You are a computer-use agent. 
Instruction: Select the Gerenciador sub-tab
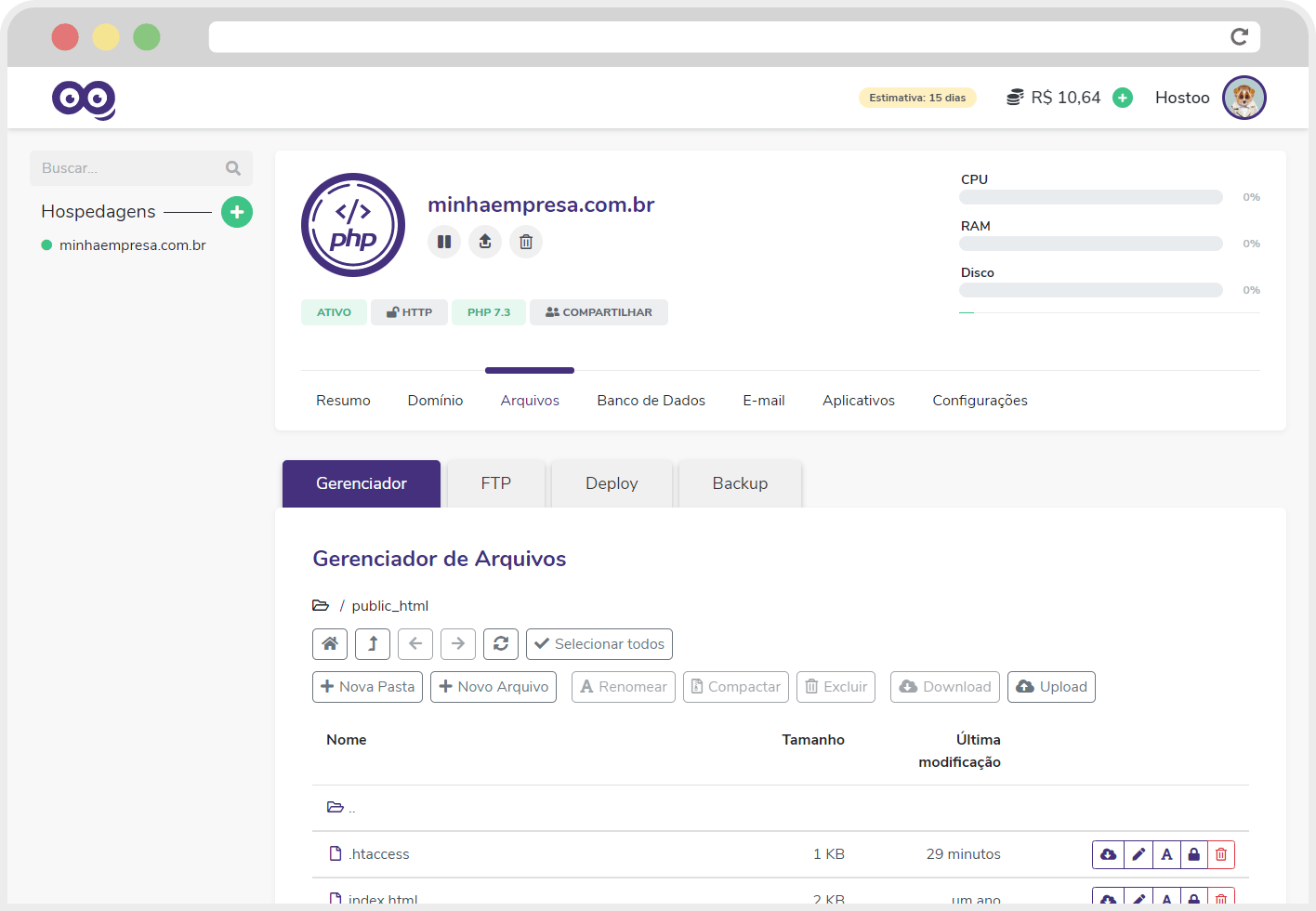[362, 483]
